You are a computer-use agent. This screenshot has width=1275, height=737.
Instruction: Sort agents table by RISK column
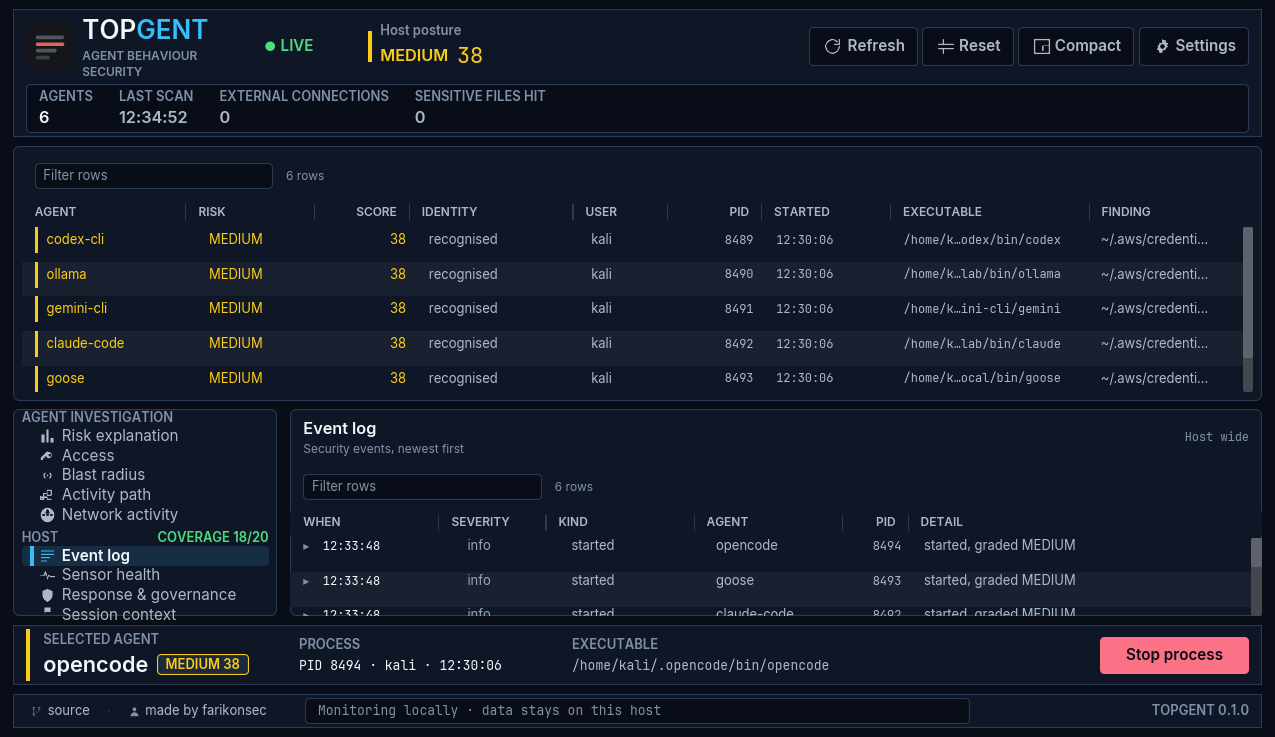[x=212, y=212]
